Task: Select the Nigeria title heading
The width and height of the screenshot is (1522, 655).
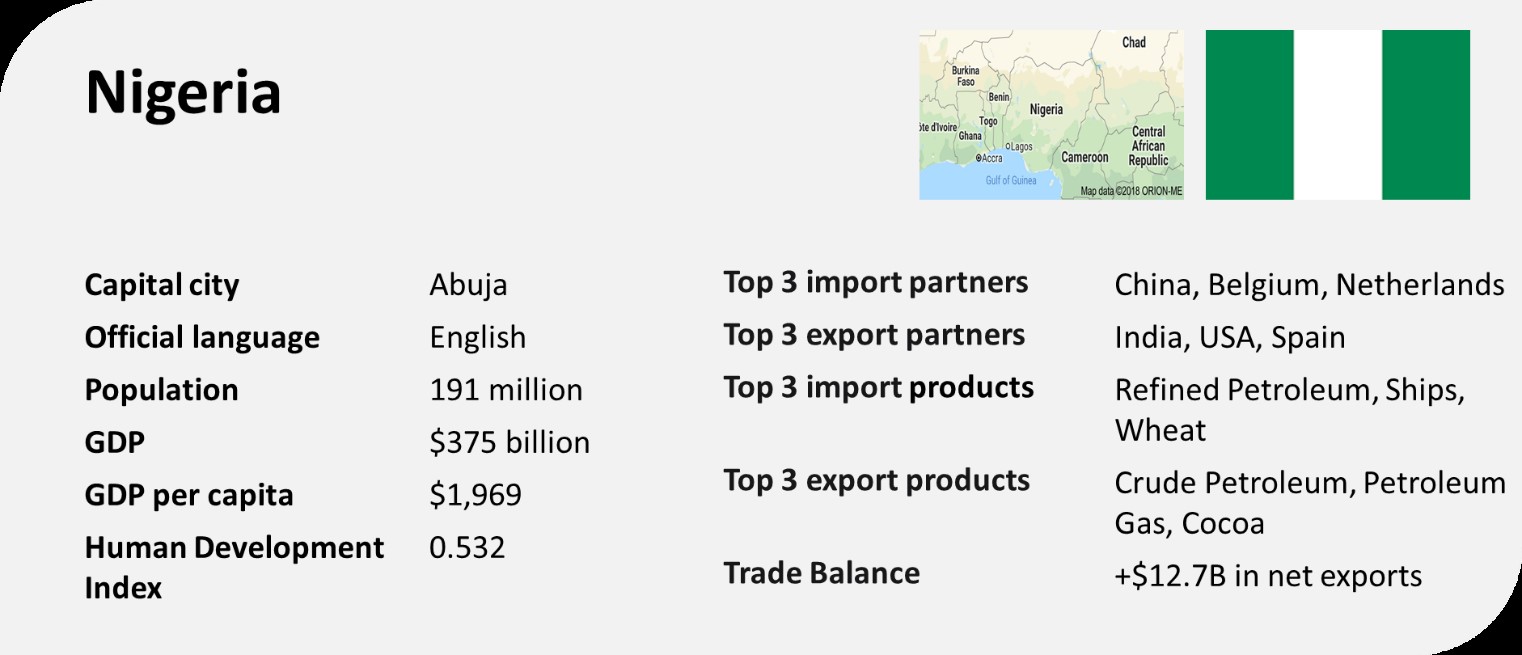Action: click(x=183, y=94)
